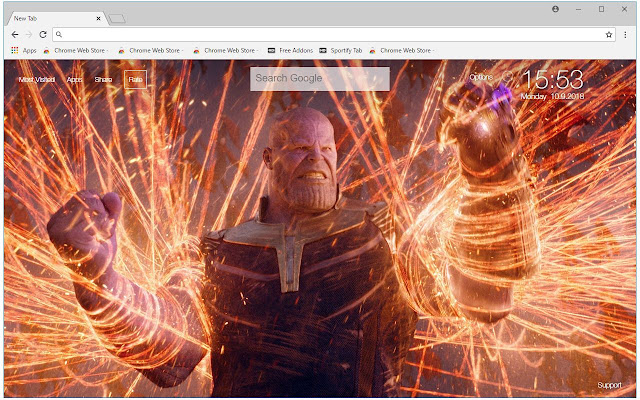Bookmark this page with the star icon
The width and height of the screenshot is (640, 400).
609,35
